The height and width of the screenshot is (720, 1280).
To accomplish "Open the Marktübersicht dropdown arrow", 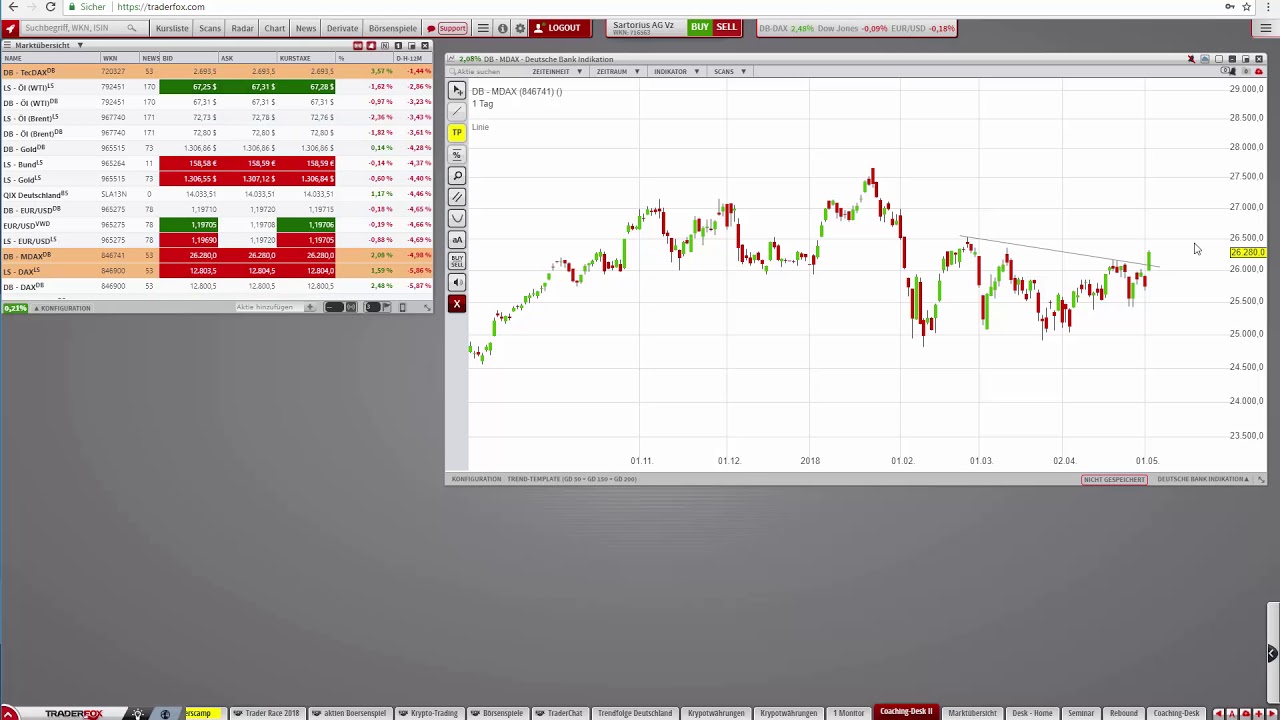I will pos(80,45).
